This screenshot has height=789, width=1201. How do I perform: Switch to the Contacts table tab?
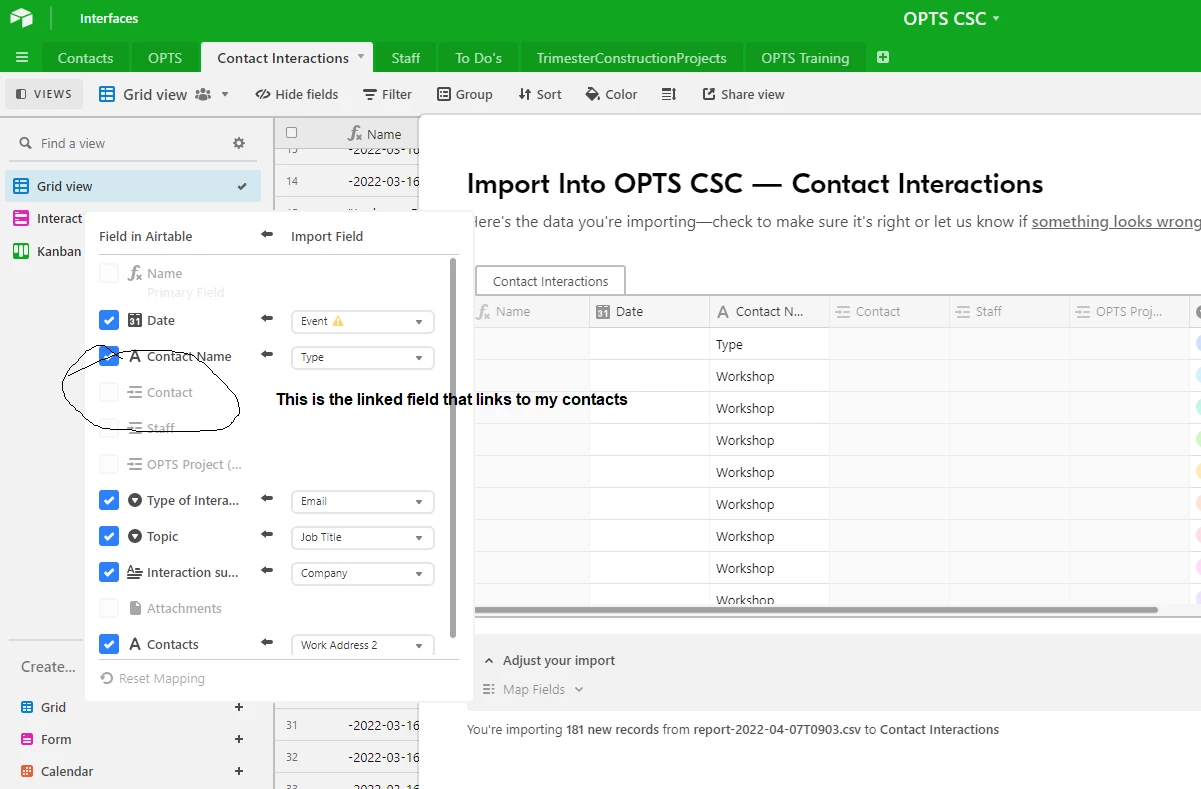(x=85, y=58)
